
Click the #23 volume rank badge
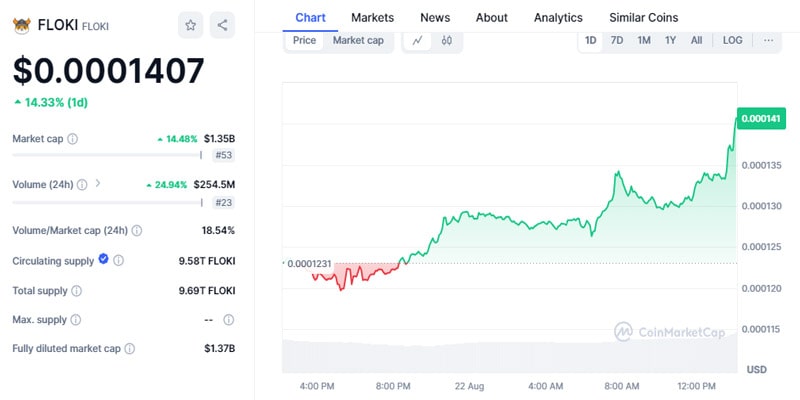(x=224, y=203)
